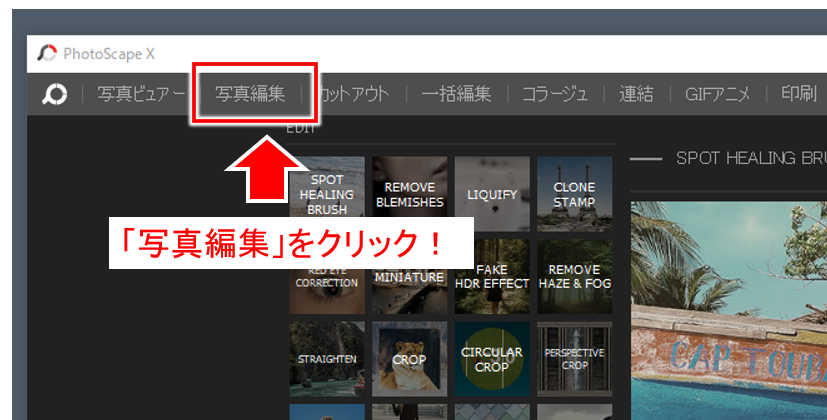The height and width of the screenshot is (420, 827).
Task: Open the 連結 tab
Action: (x=636, y=94)
